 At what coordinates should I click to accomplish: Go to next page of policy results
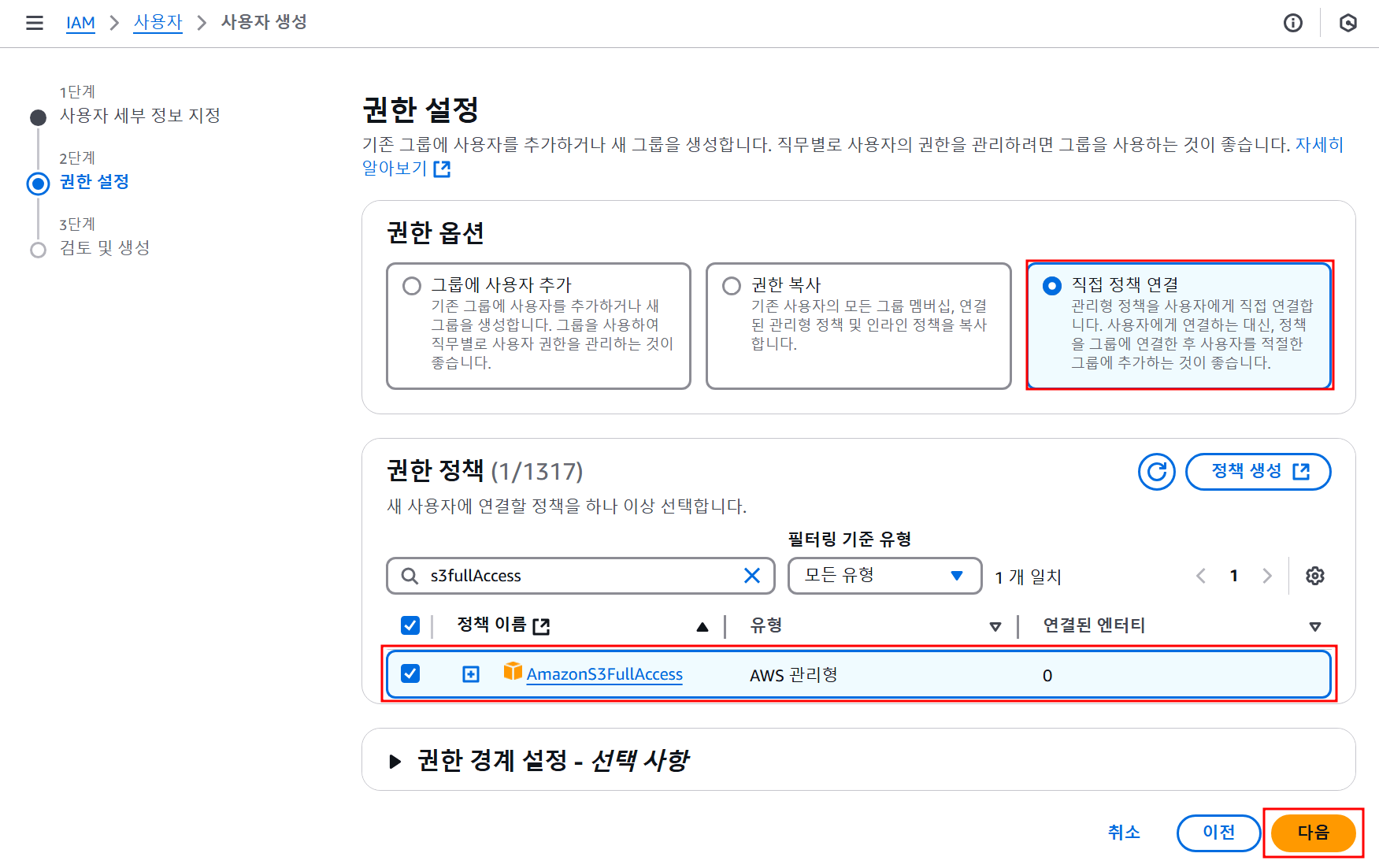click(x=1266, y=576)
